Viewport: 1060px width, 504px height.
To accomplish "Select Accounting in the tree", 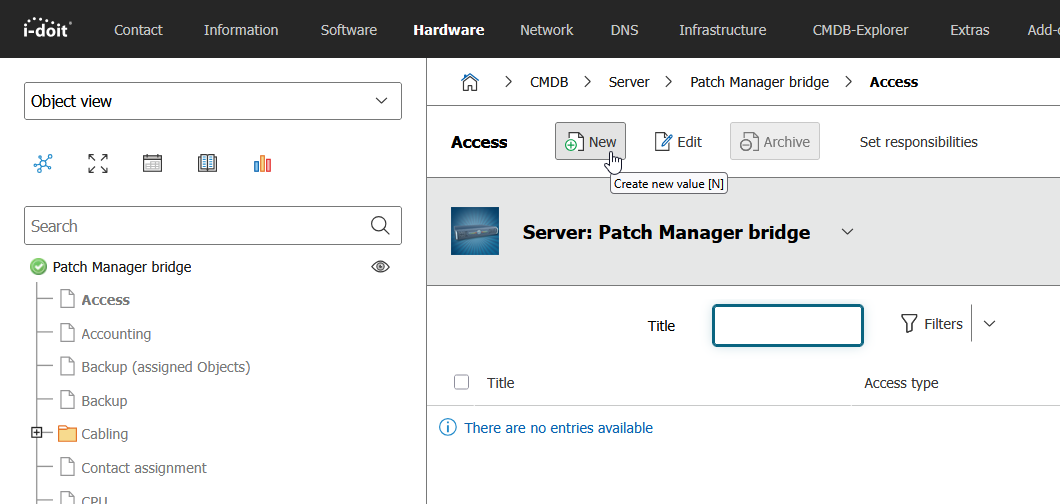I will click(x=116, y=334).
